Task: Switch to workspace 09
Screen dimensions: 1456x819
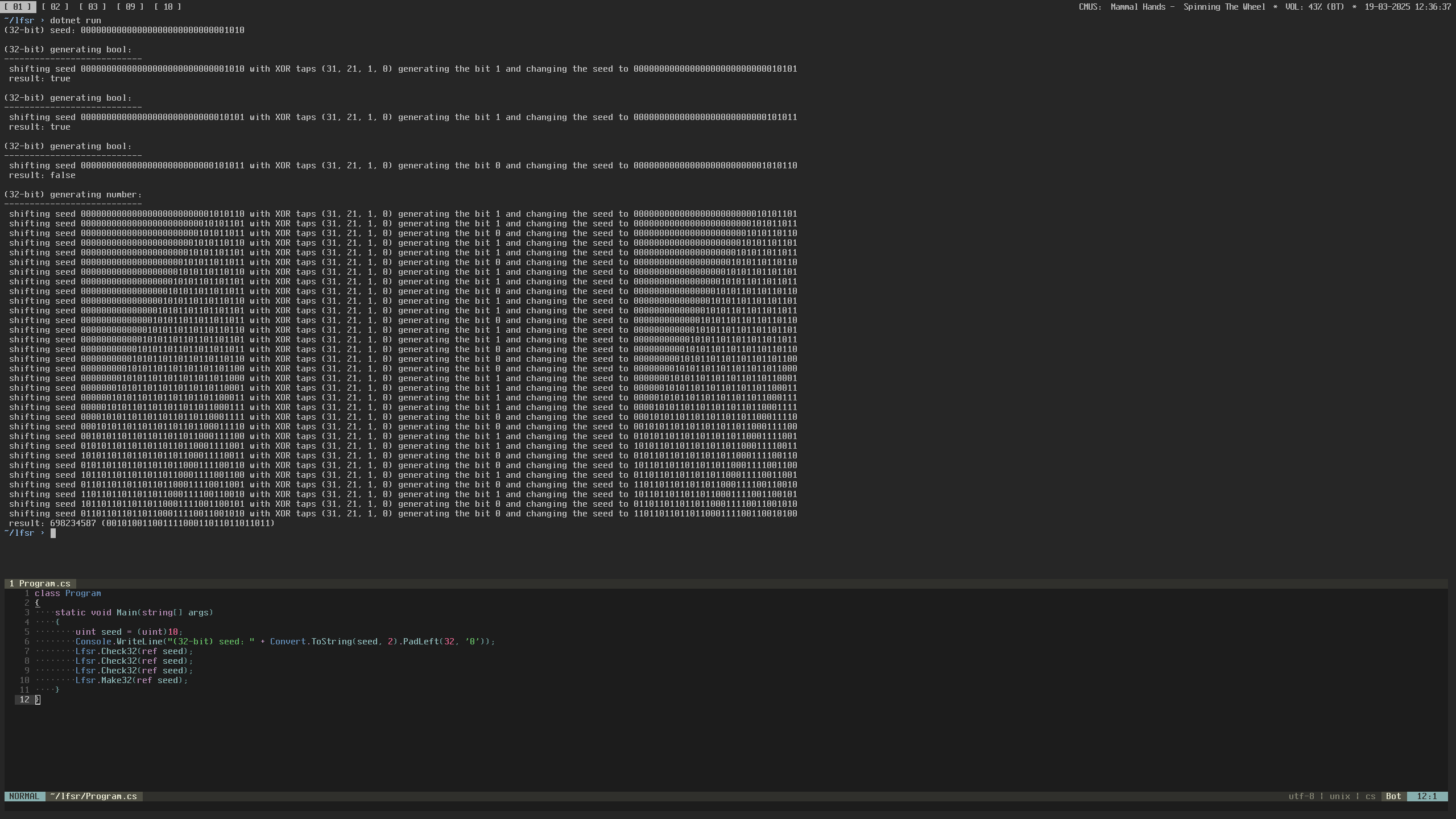Action: pyautogui.click(x=130, y=7)
